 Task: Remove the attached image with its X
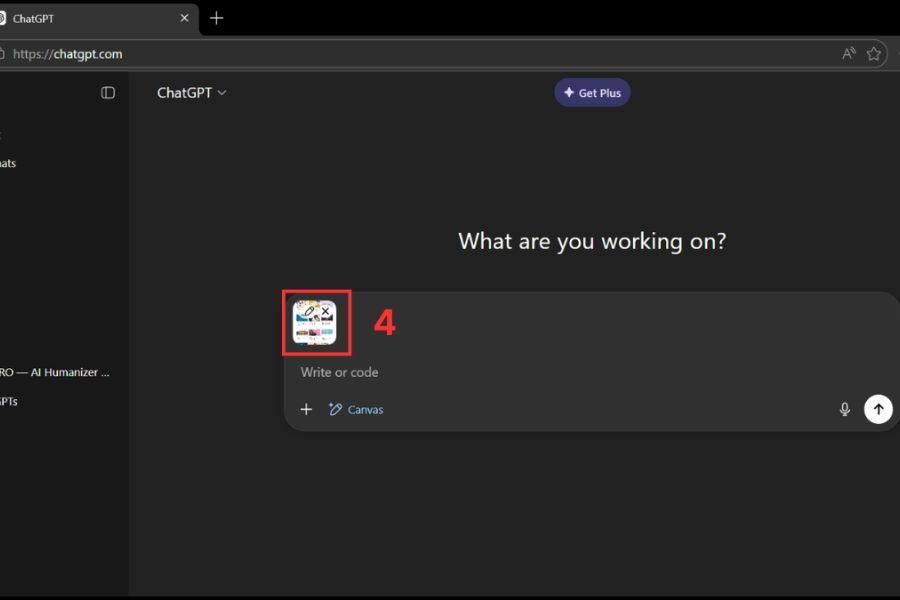(326, 312)
